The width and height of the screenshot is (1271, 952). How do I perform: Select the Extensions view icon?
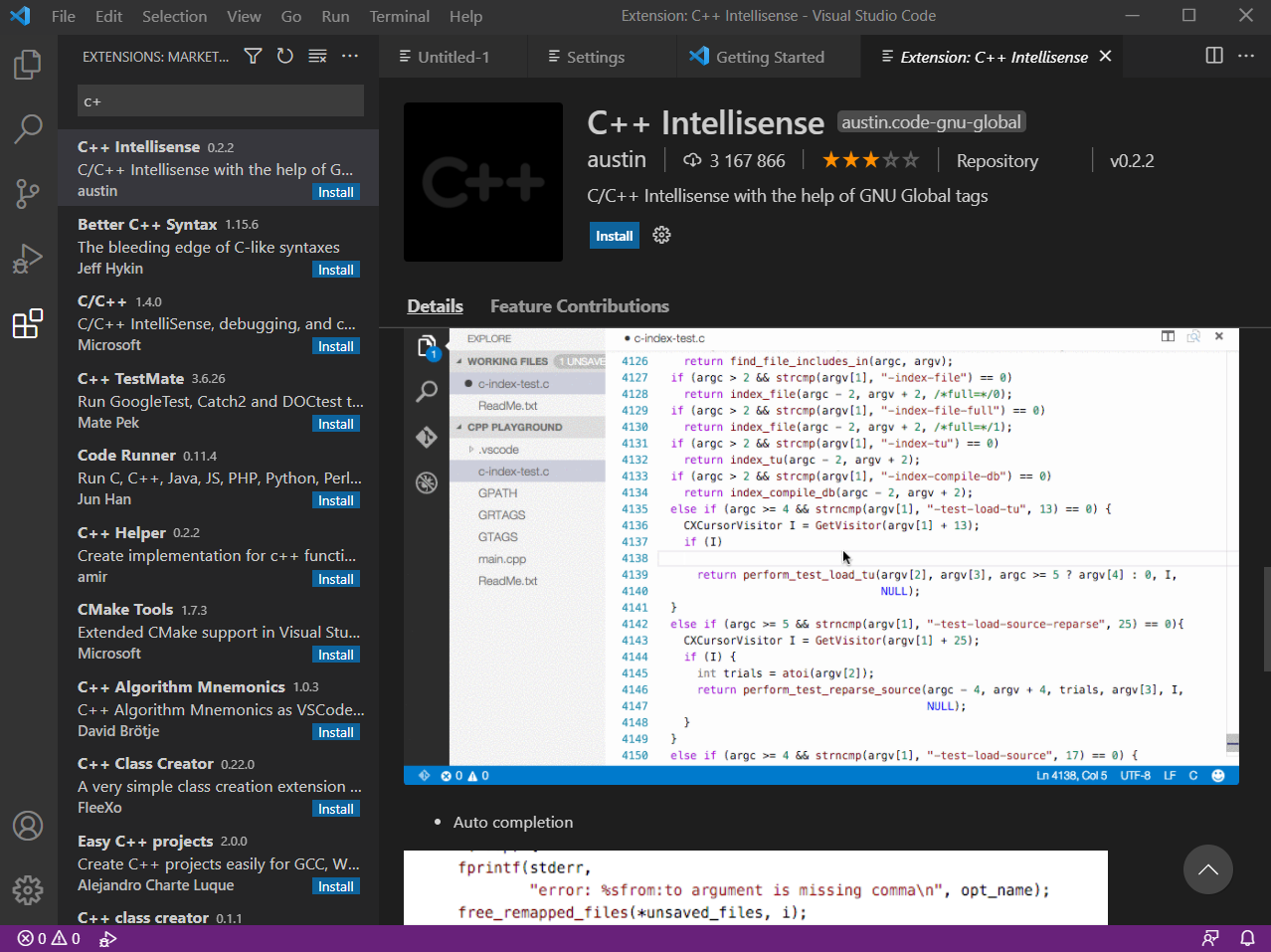[28, 323]
